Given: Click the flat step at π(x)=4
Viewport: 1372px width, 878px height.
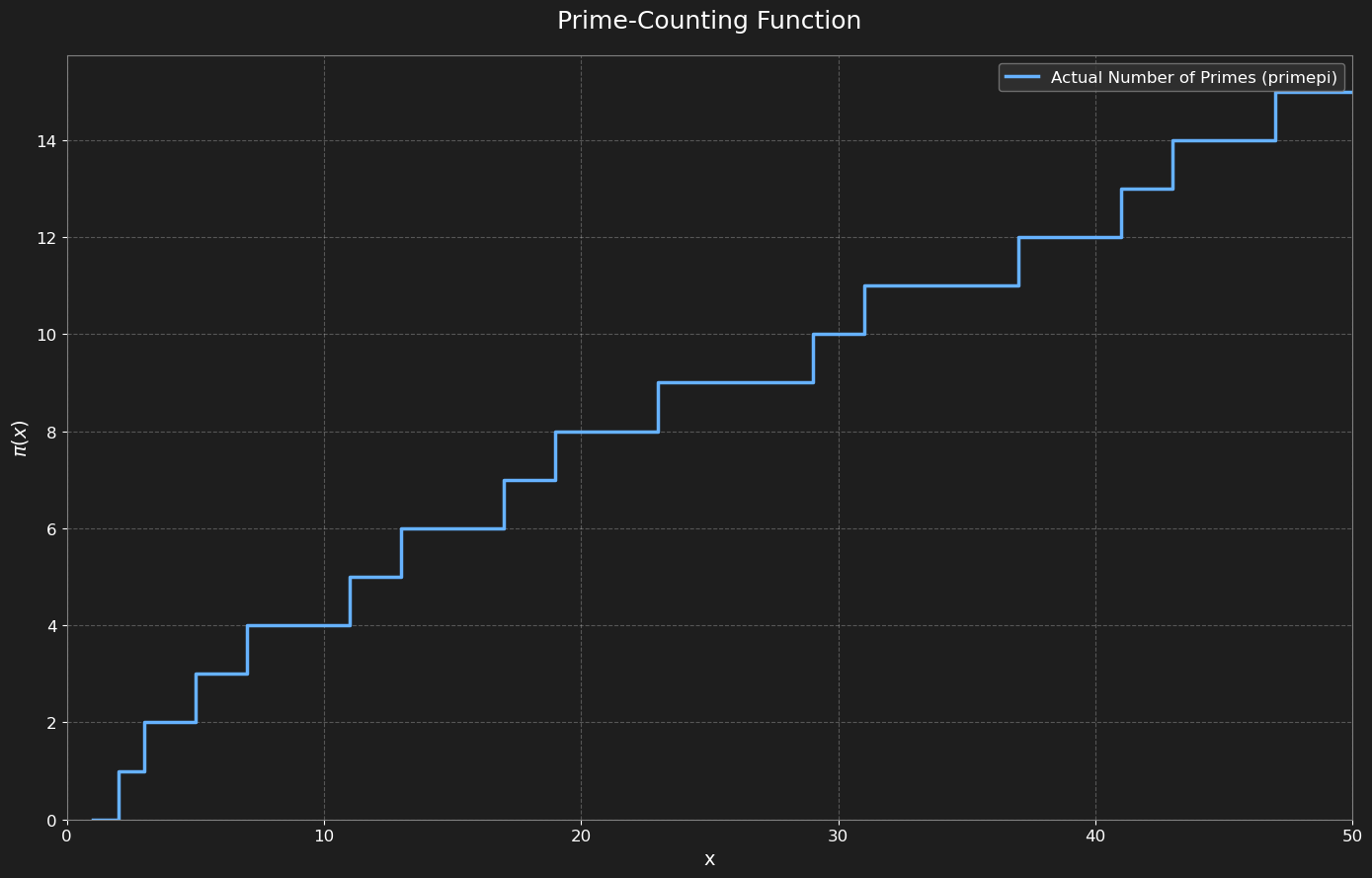Looking at the screenshot, I should tap(298, 625).
